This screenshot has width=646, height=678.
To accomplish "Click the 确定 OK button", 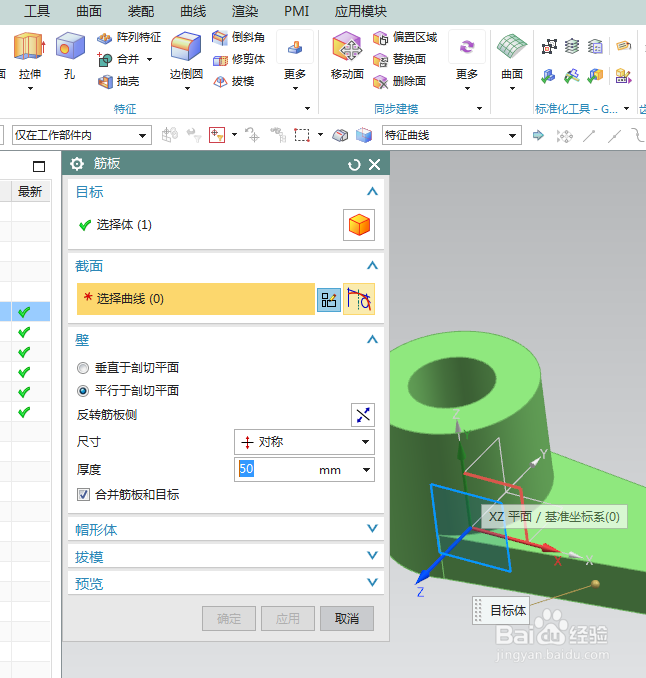I will (x=229, y=618).
